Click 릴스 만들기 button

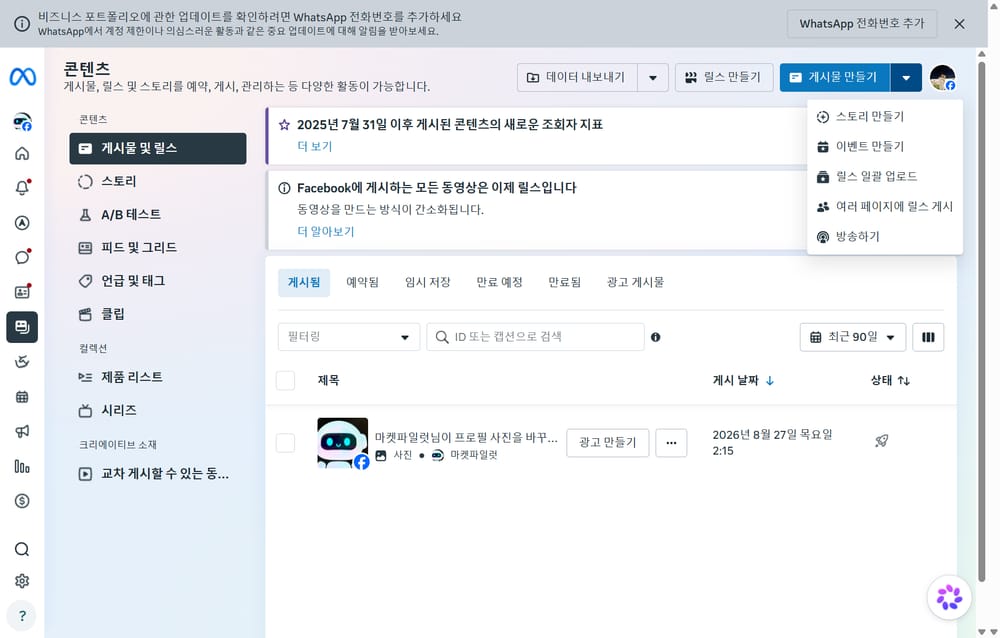724,78
